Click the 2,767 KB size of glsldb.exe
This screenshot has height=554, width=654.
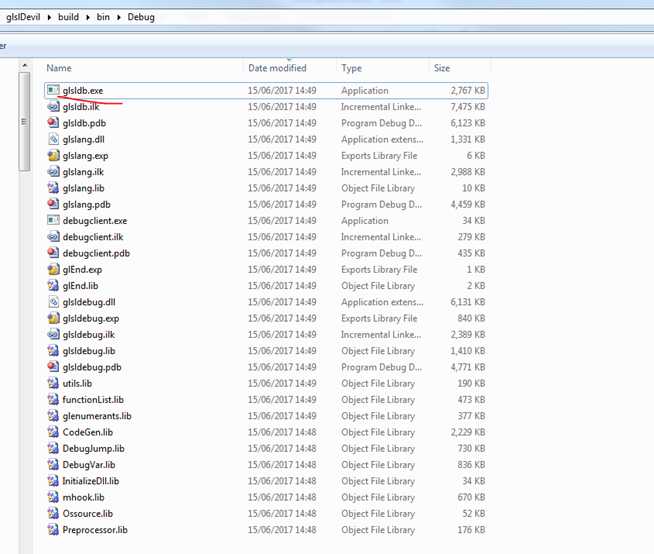(x=468, y=91)
